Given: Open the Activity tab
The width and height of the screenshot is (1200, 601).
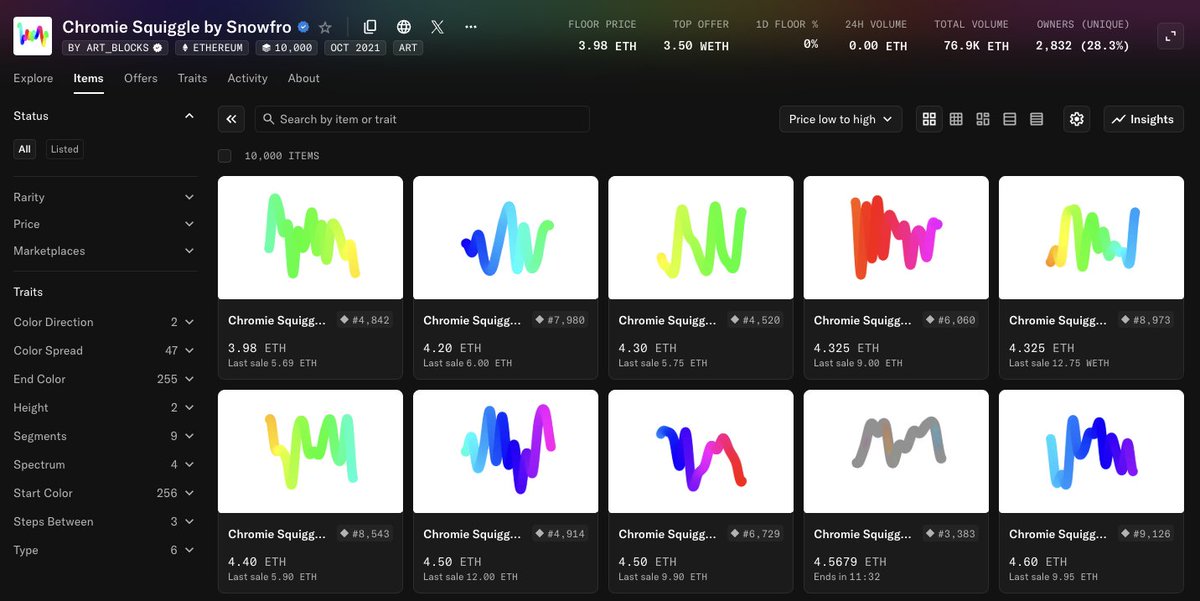Looking at the screenshot, I should pos(247,78).
